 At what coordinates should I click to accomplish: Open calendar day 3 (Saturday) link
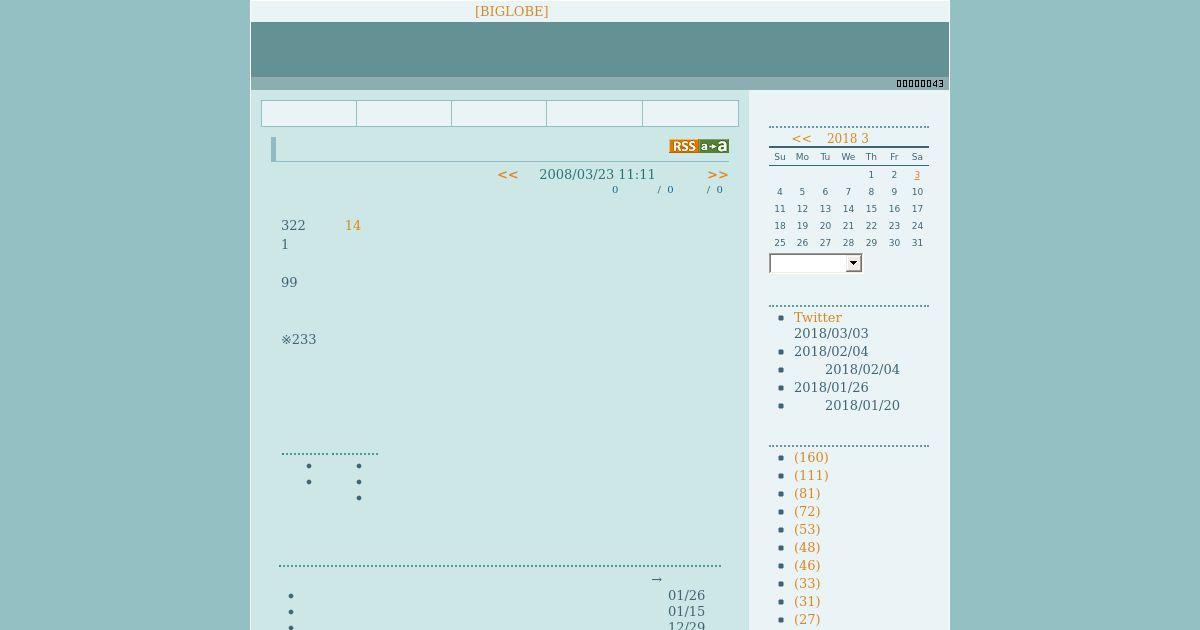[x=917, y=175]
